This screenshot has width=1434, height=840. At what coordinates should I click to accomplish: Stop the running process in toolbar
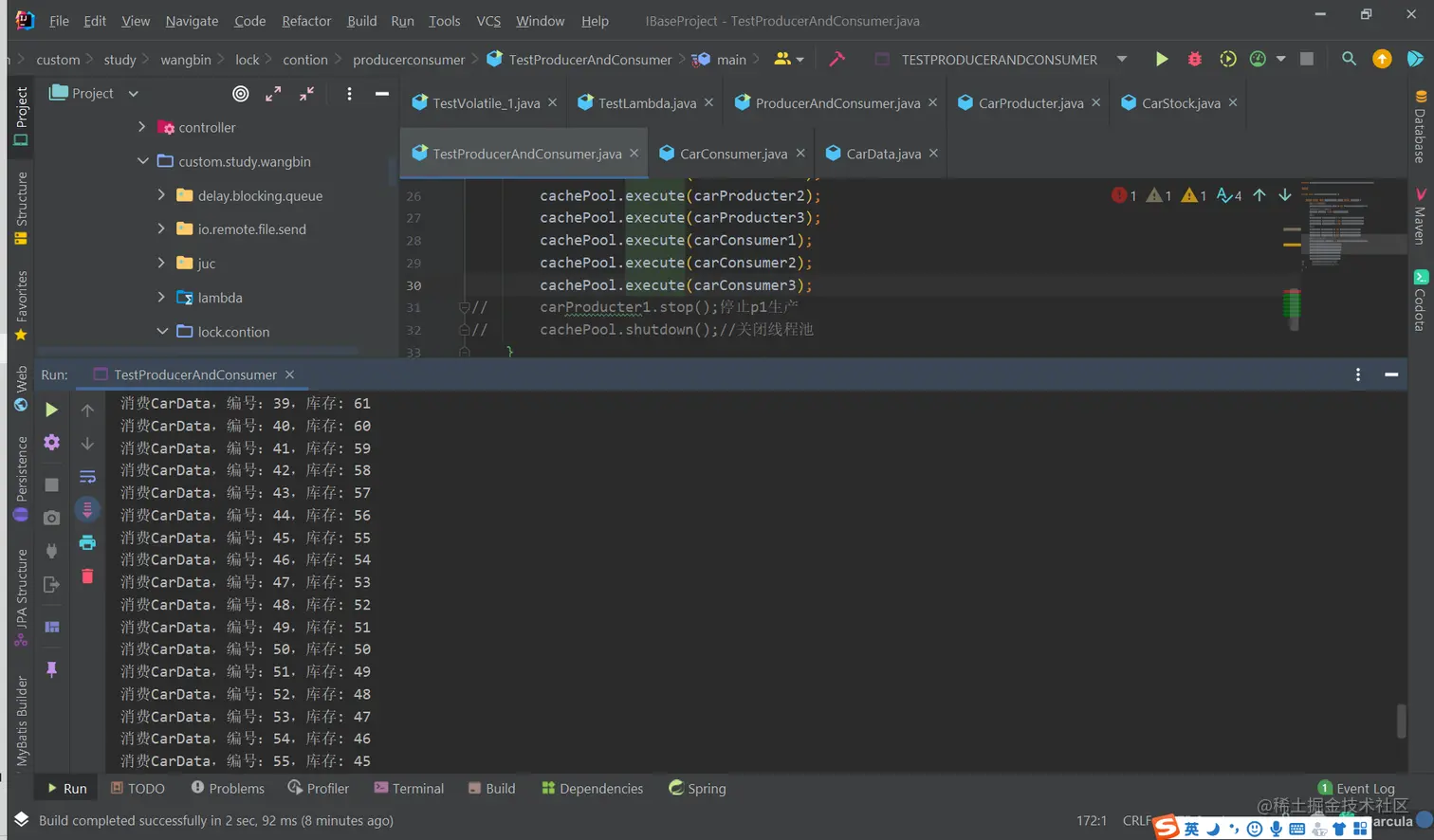pyautogui.click(x=1306, y=59)
